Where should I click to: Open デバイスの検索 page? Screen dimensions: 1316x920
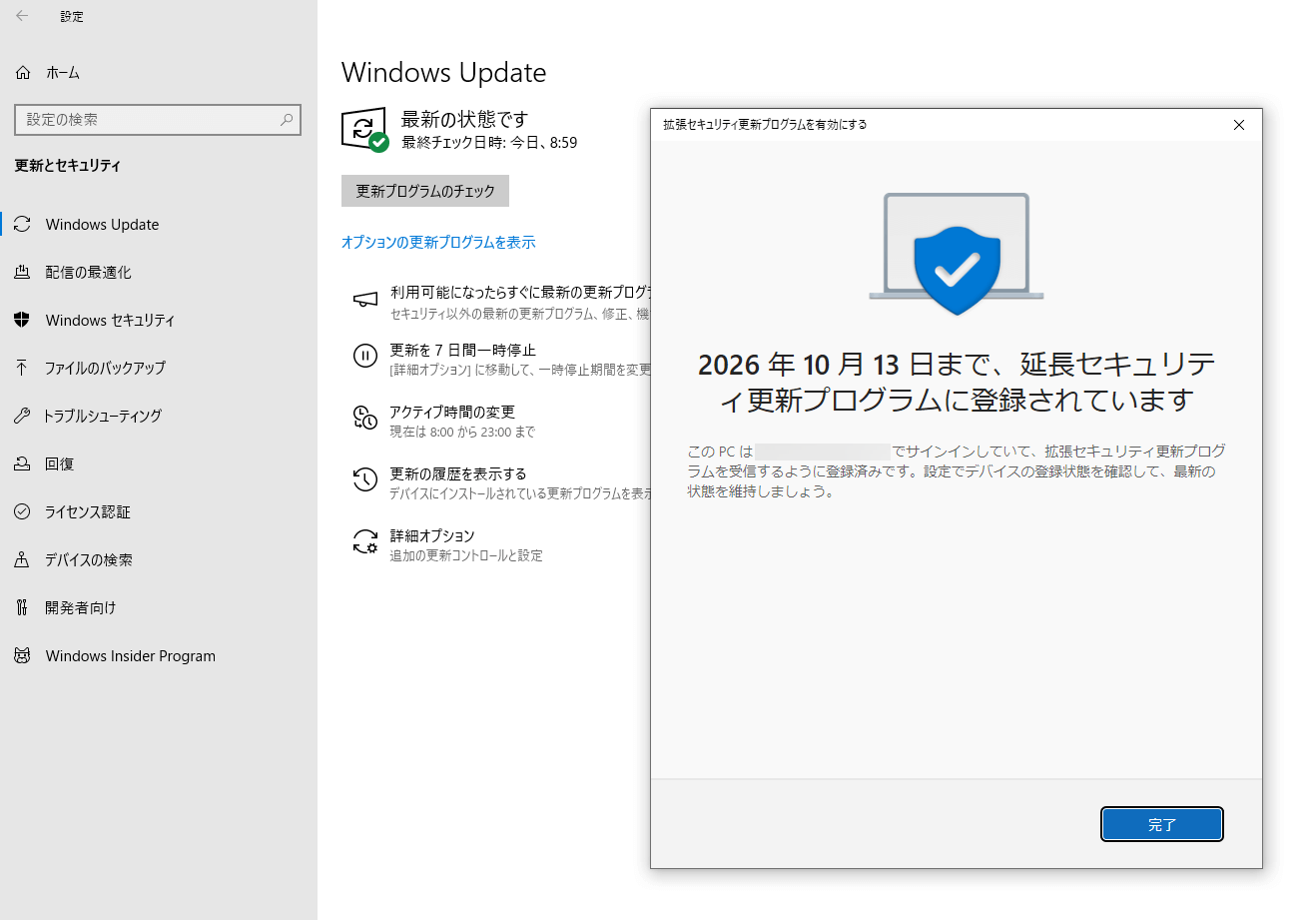click(x=88, y=560)
